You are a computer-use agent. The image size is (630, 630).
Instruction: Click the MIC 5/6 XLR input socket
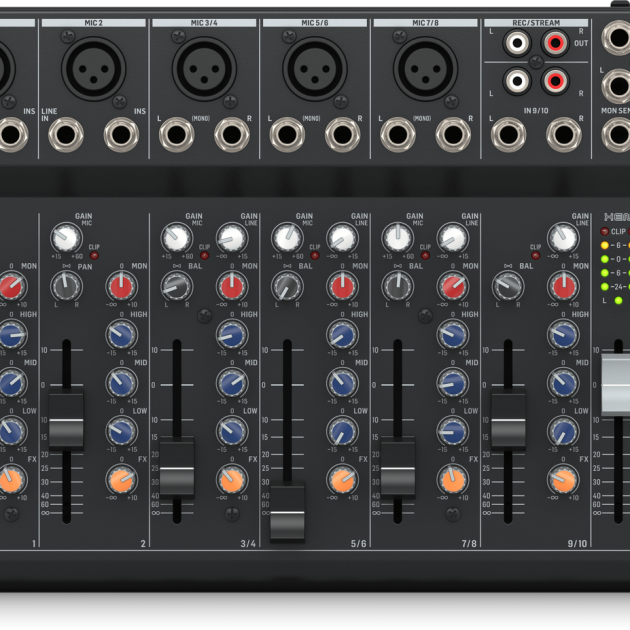315,69
